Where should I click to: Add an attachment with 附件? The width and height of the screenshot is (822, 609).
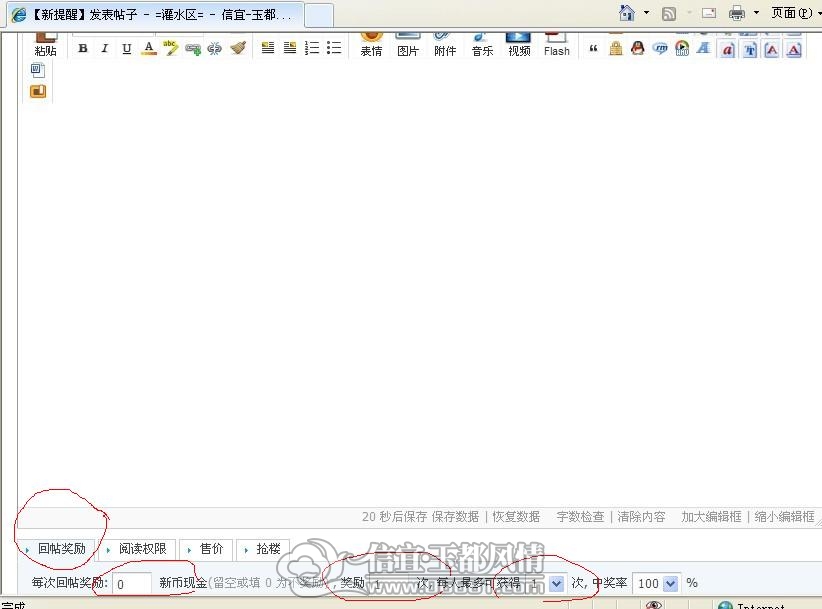click(445, 45)
